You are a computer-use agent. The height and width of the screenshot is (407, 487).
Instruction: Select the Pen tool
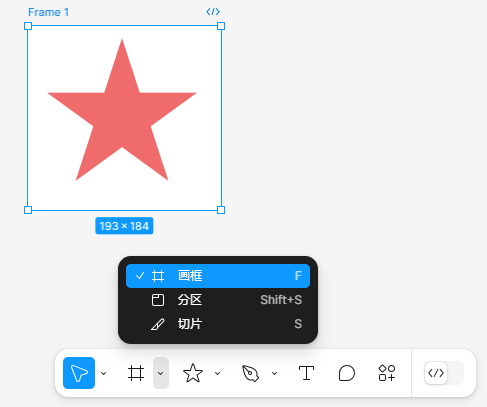(250, 373)
